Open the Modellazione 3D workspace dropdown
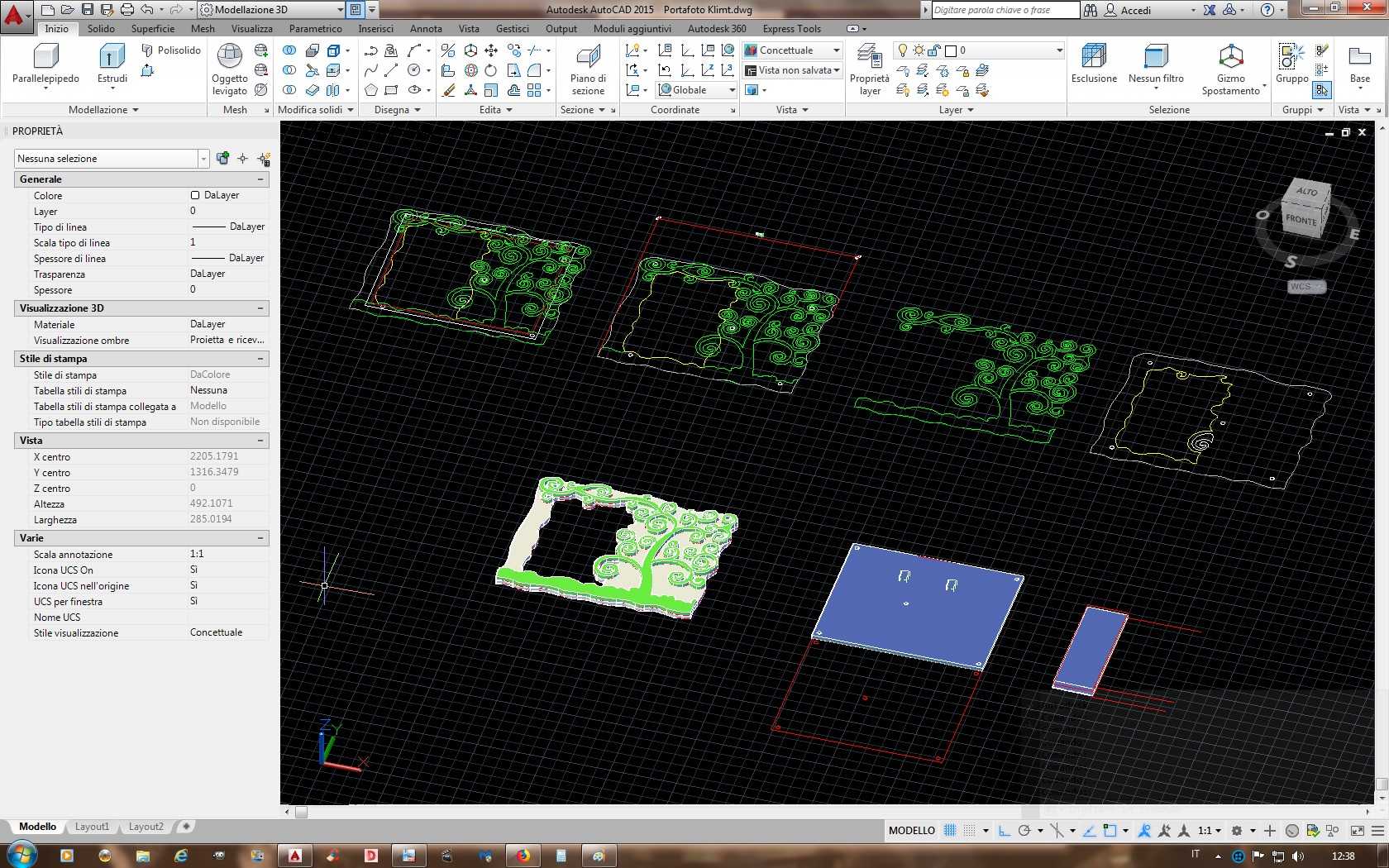Screen dimensions: 1389x868 (271, 10)
